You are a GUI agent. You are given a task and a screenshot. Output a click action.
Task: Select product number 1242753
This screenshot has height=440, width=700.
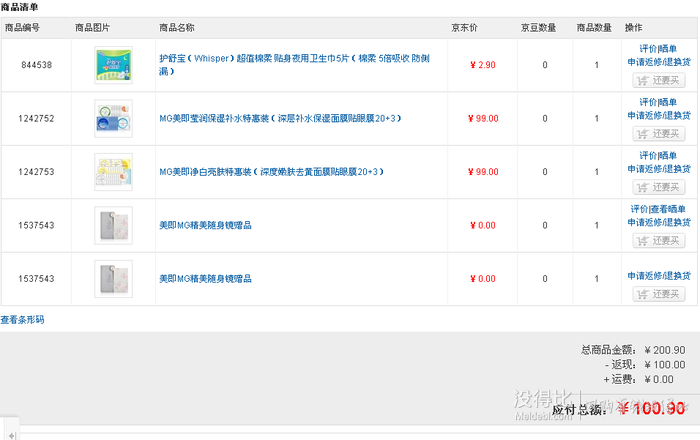36,172
